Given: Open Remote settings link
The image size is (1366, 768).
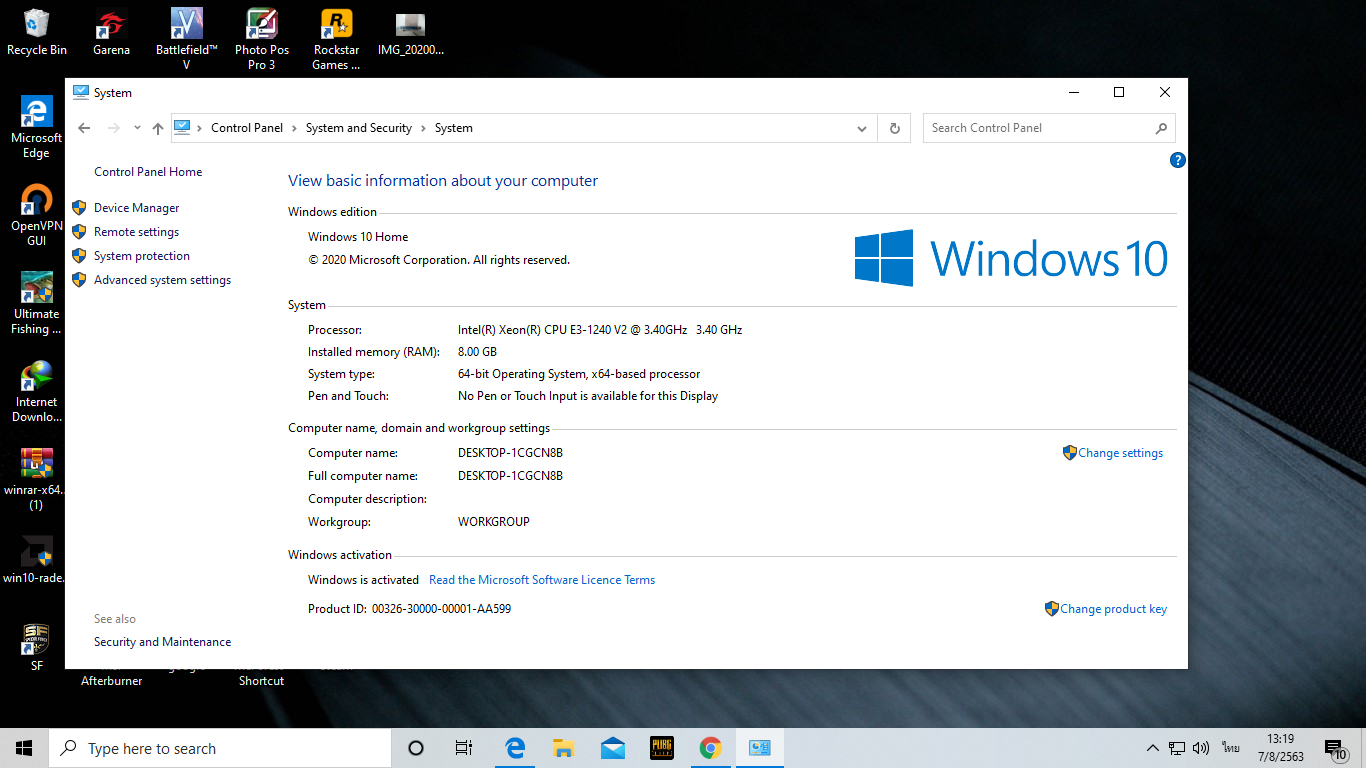Looking at the screenshot, I should 137,232.
